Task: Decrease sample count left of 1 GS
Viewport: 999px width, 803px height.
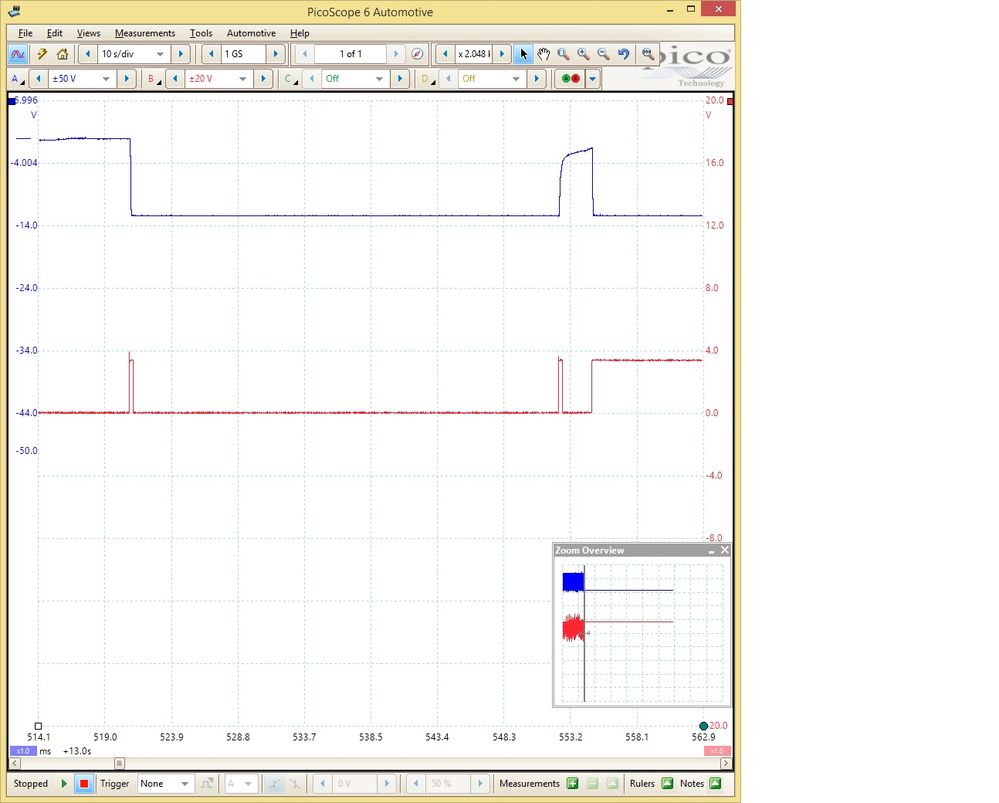Action: 211,54
